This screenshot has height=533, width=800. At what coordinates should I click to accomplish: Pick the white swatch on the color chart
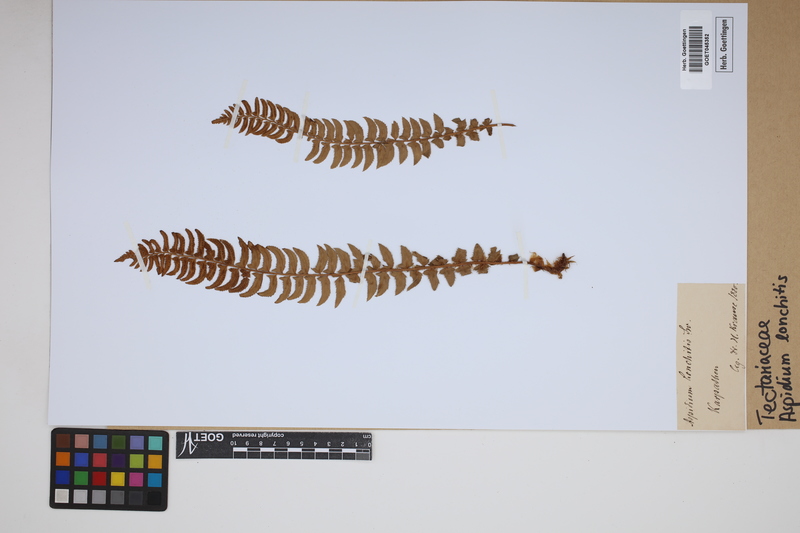[x=62, y=496]
